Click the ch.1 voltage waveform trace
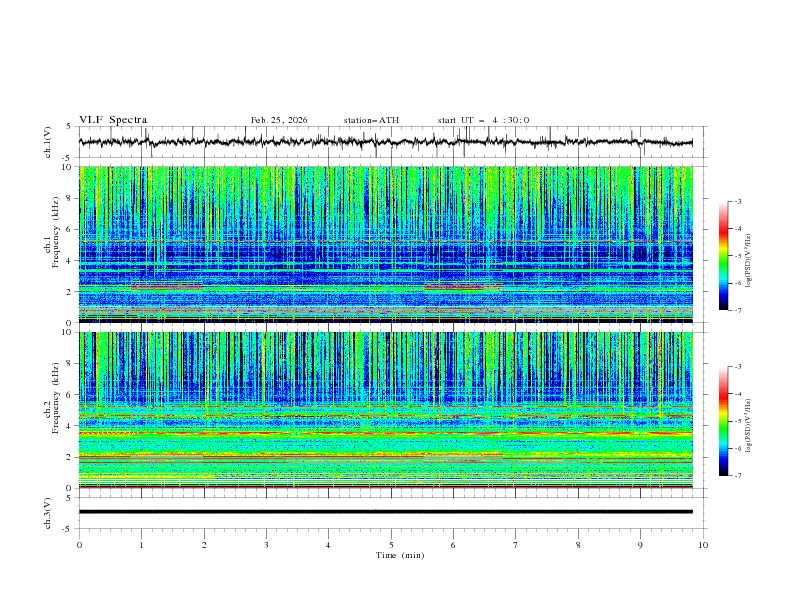 pyautogui.click(x=385, y=142)
